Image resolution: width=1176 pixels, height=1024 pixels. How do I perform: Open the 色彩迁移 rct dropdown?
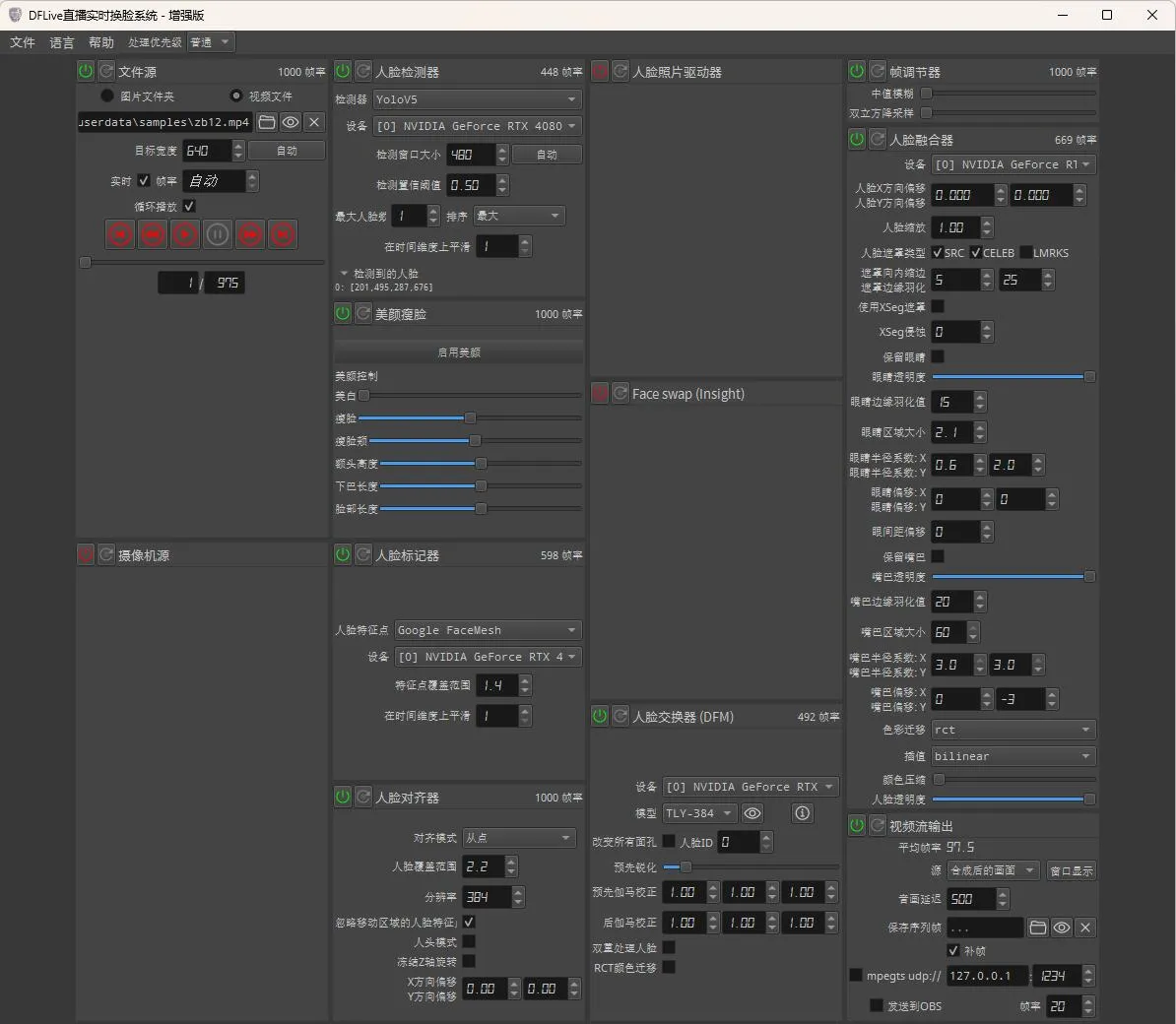[1013, 730]
